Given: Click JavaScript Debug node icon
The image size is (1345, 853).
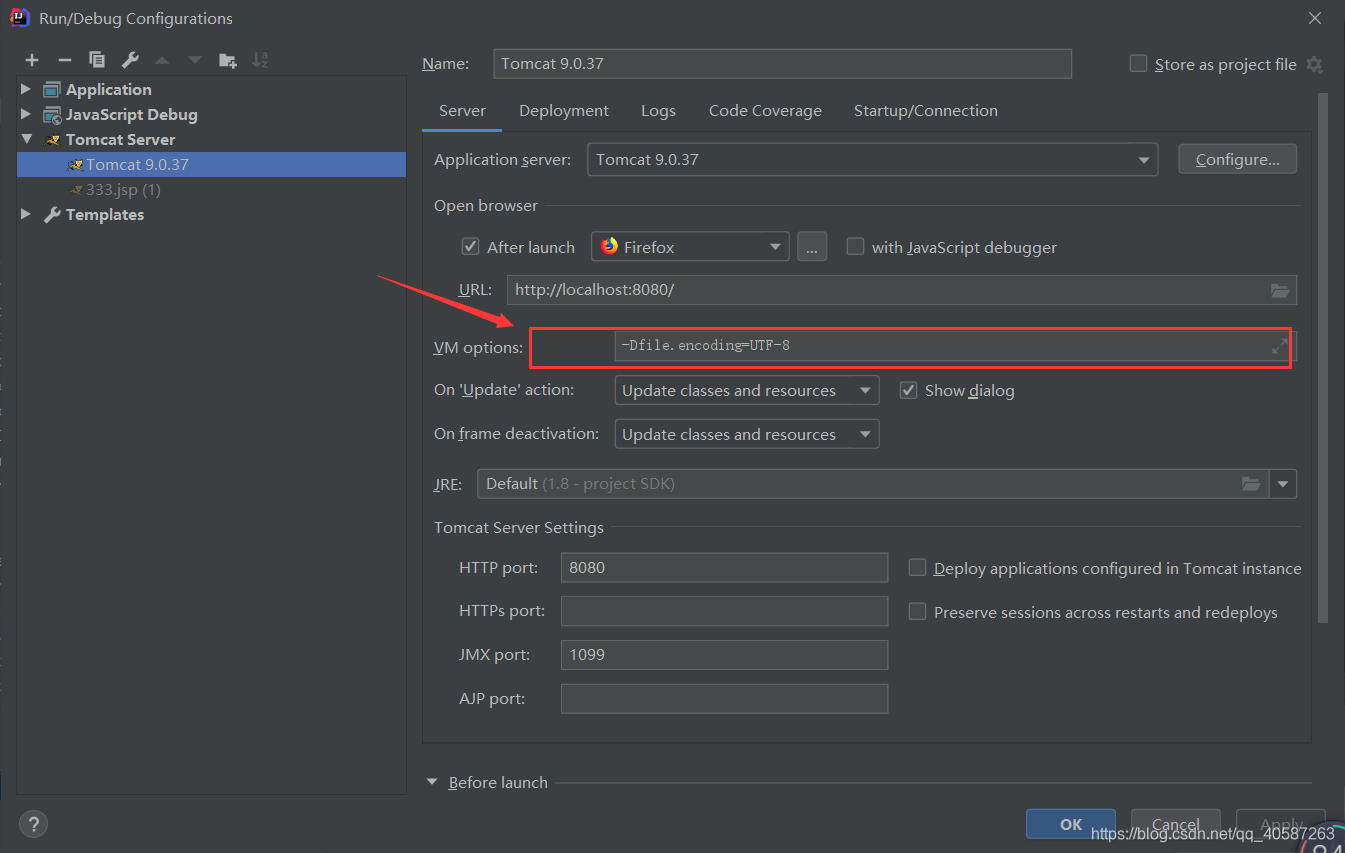Looking at the screenshot, I should [51, 114].
